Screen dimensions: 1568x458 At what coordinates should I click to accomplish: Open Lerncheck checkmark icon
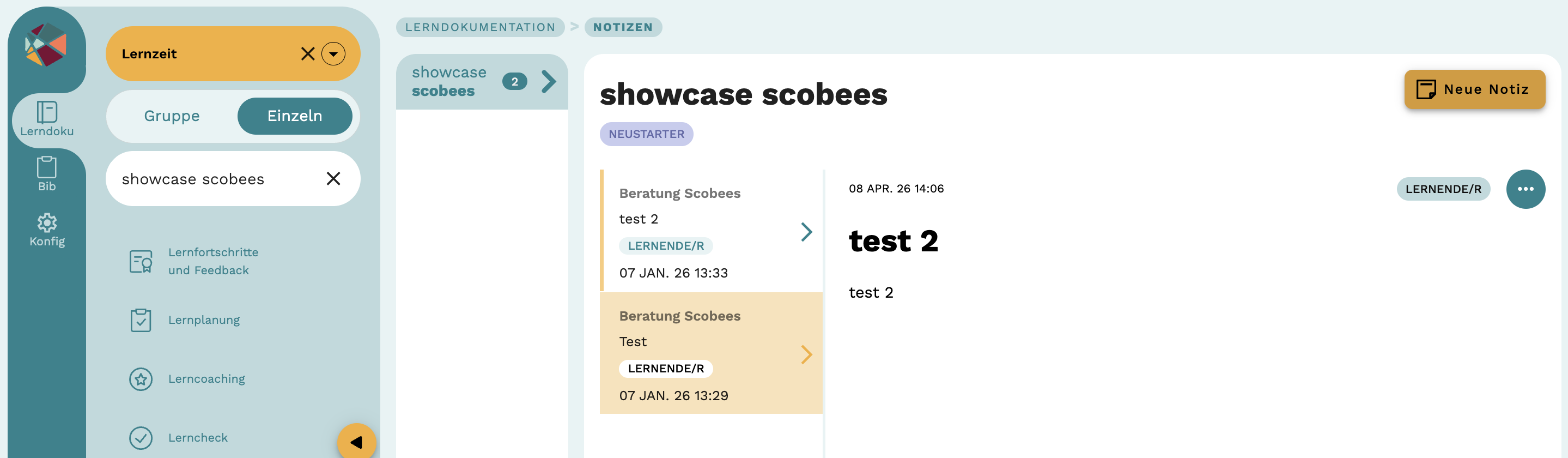pyautogui.click(x=141, y=437)
